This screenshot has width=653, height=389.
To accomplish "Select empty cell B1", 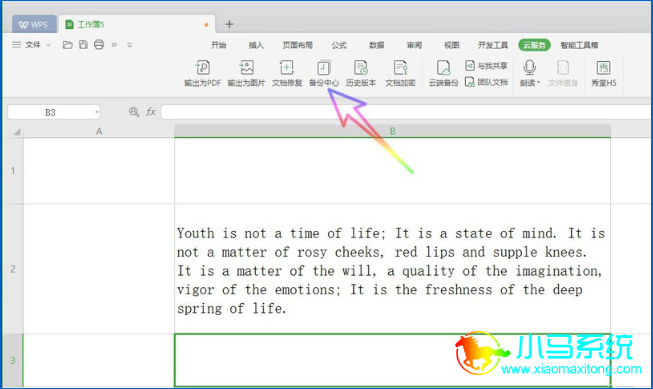I will [x=392, y=170].
